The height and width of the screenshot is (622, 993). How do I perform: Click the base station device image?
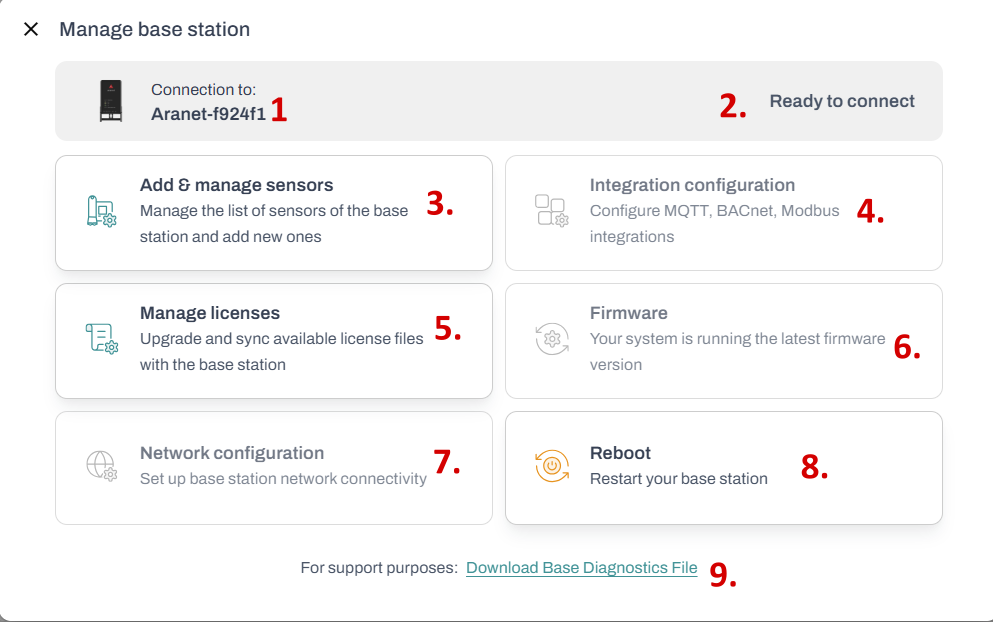(111, 101)
